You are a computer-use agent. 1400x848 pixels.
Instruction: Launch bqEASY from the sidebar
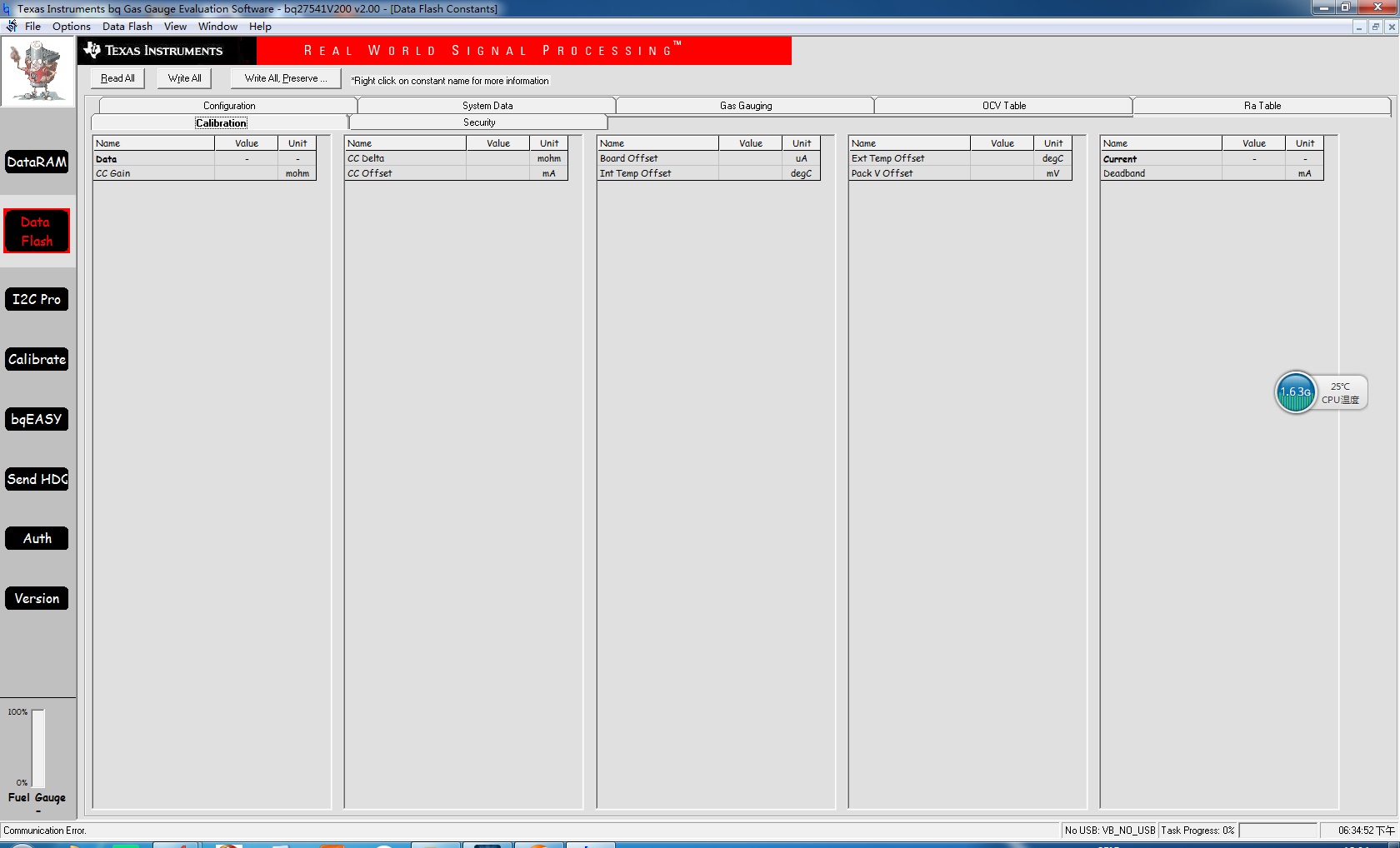point(37,419)
